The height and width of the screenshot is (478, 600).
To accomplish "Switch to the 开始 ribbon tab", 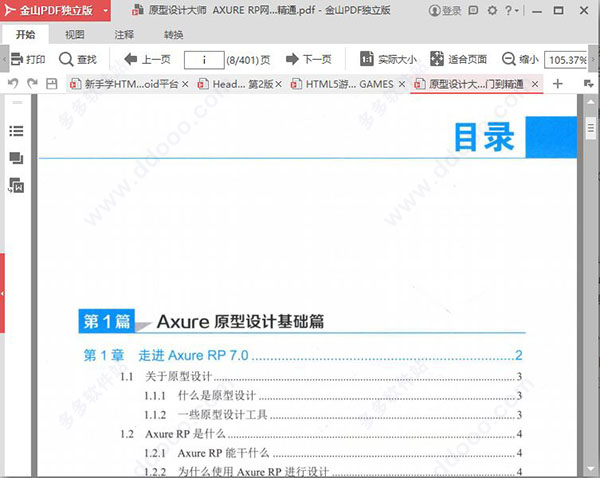I will click(x=26, y=35).
